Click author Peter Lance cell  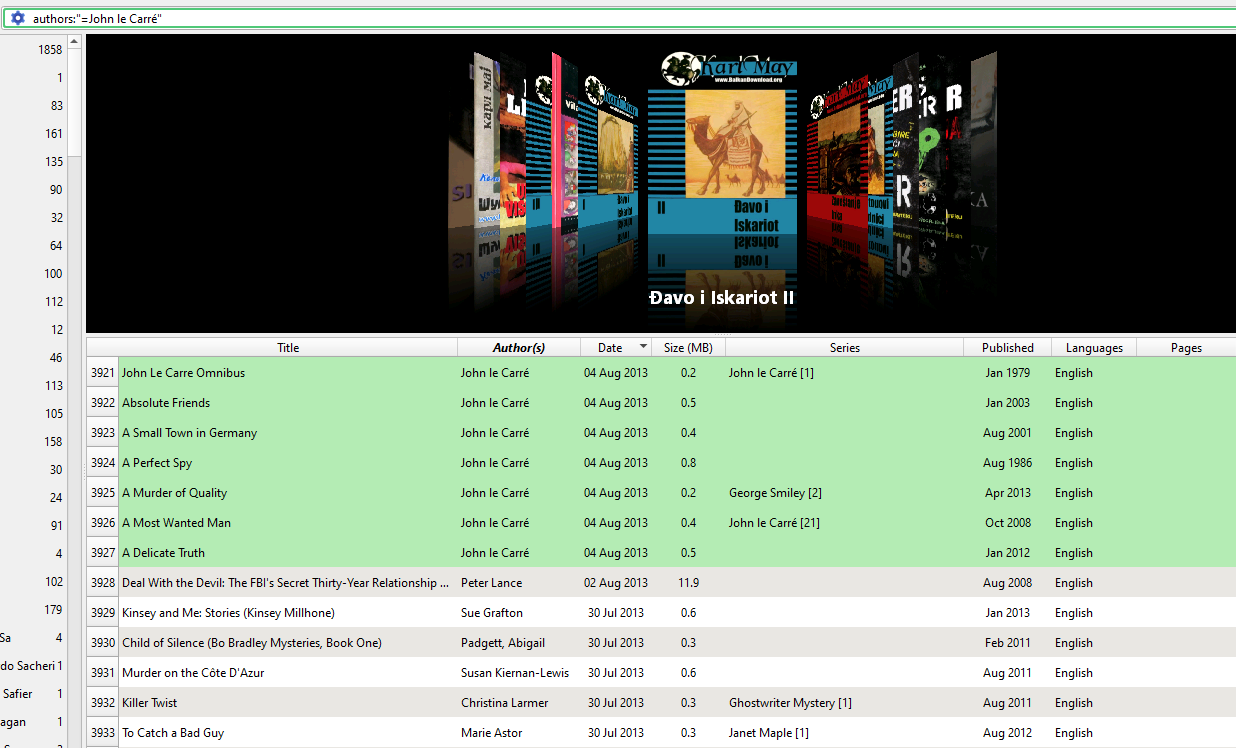pos(491,583)
